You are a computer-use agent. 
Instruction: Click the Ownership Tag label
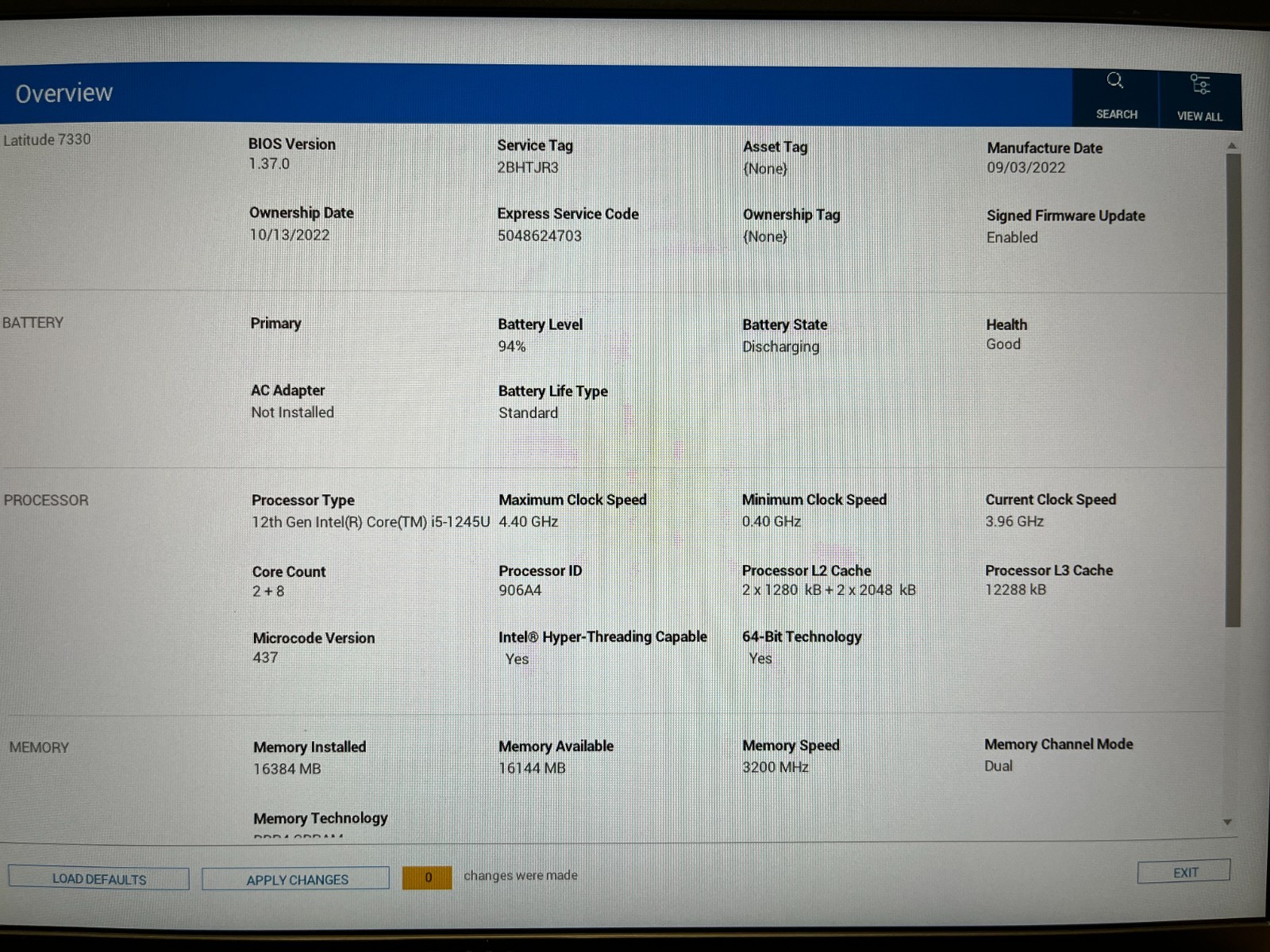click(x=791, y=214)
